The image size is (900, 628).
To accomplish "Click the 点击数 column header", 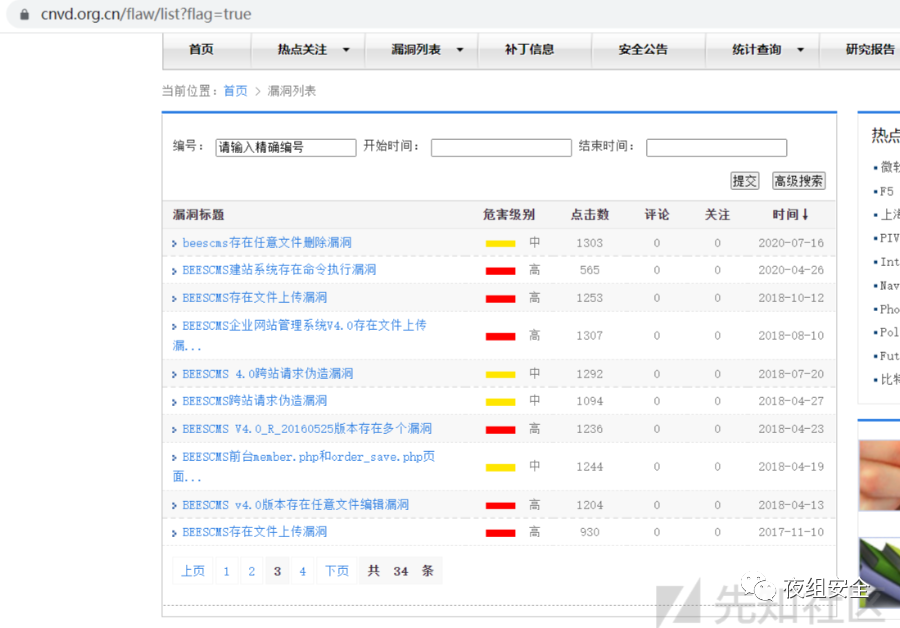I will [x=589, y=215].
